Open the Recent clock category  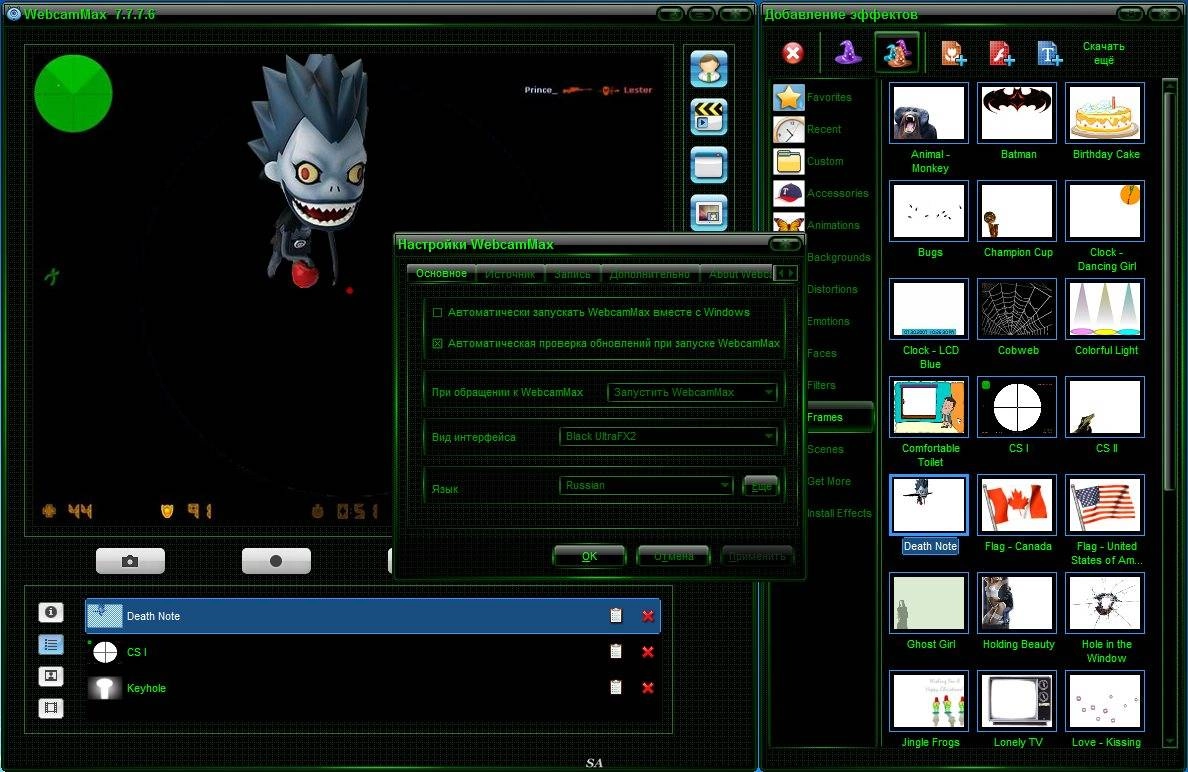[x=822, y=130]
